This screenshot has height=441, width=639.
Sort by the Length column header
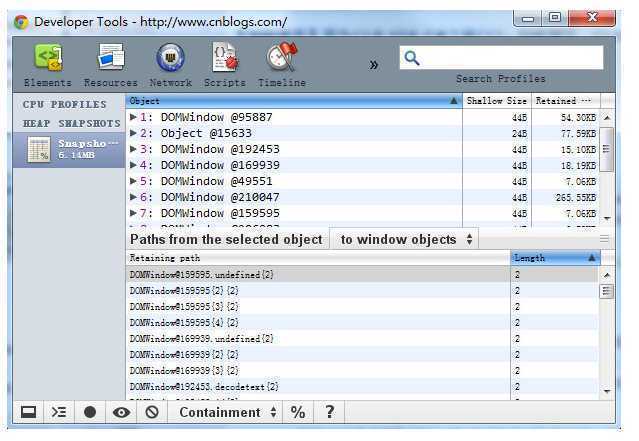pyautogui.click(x=555, y=258)
